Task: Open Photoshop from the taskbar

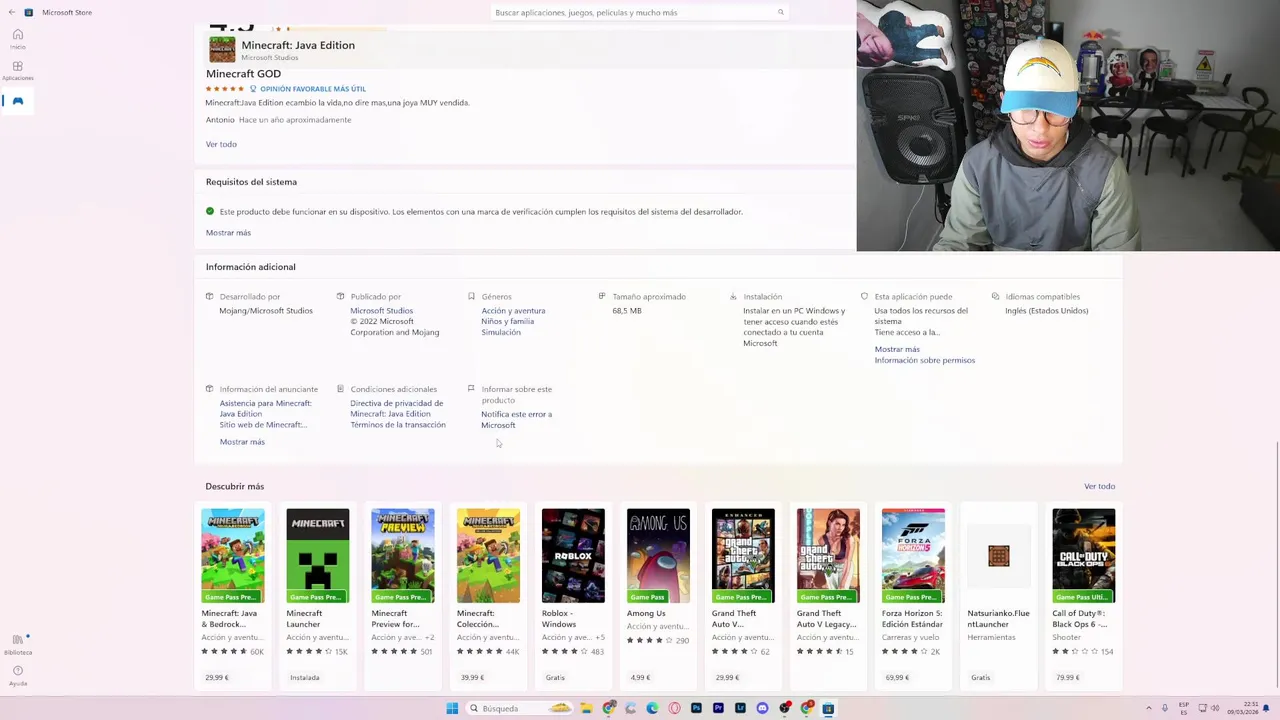Action: point(696,708)
